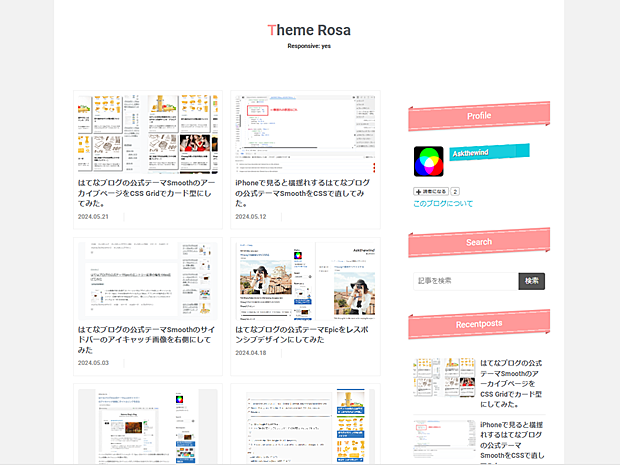The height and width of the screenshot is (465, 620).
Task: Click the Search ribbon heading
Action: coord(479,242)
